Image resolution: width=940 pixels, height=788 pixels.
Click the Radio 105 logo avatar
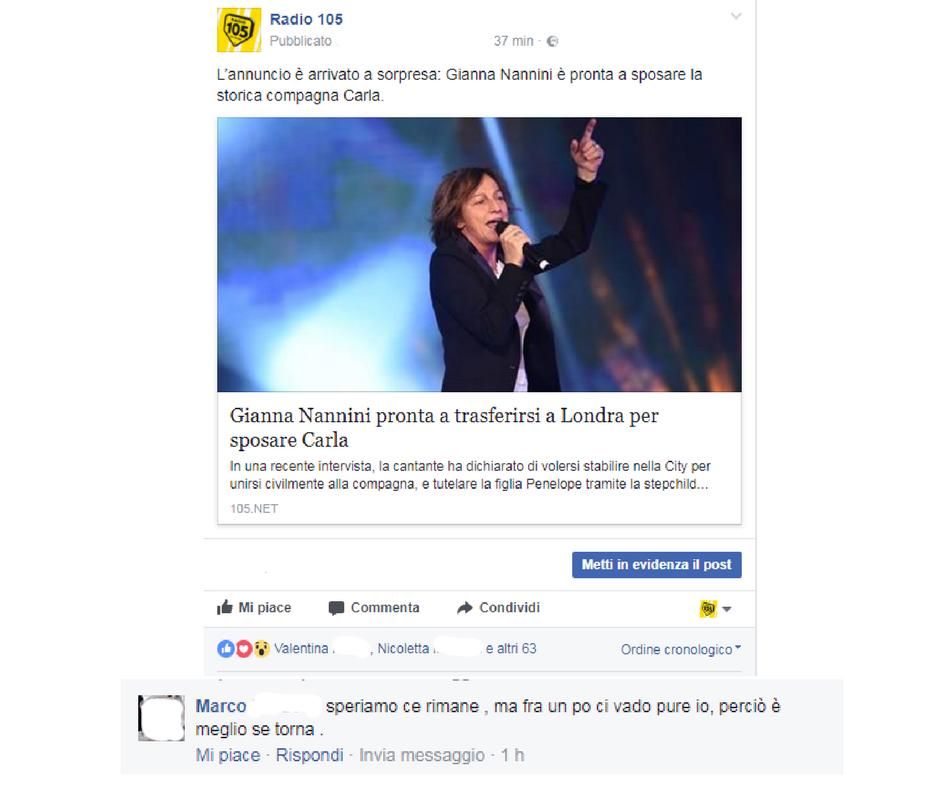pos(239,30)
